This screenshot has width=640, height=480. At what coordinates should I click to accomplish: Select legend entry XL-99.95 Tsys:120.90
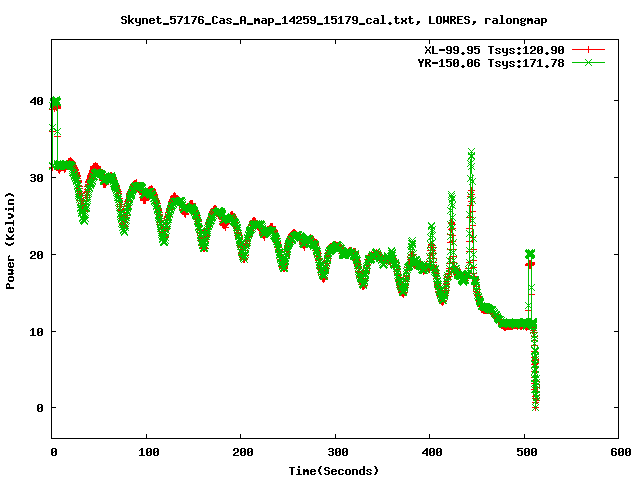(x=494, y=50)
